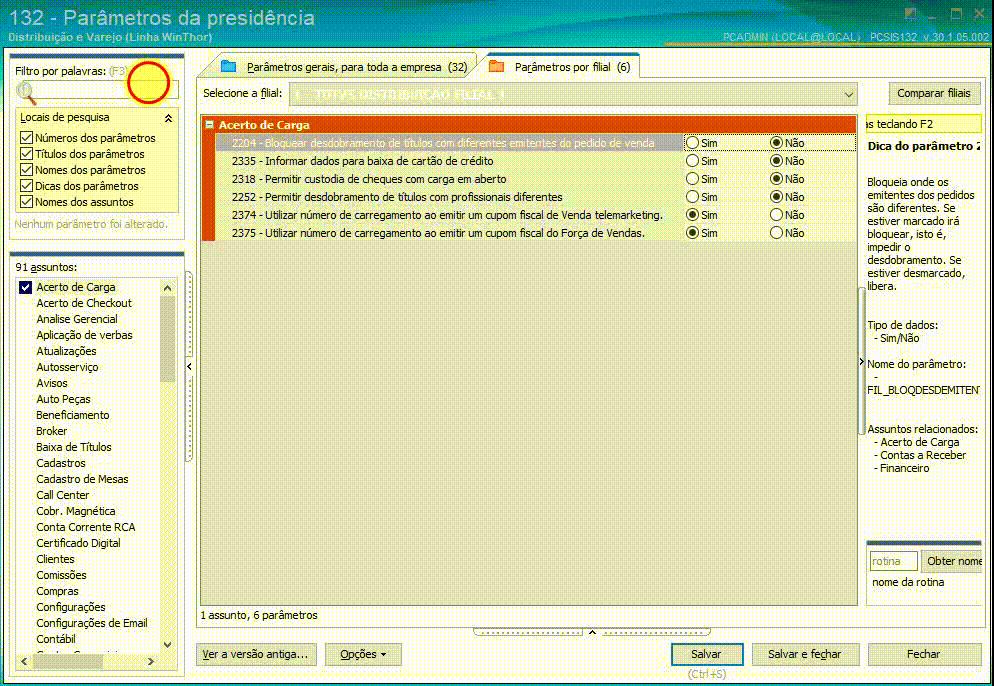The height and width of the screenshot is (686, 994).
Task: Select Baixa de Títulos subject
Action: [x=74, y=447]
